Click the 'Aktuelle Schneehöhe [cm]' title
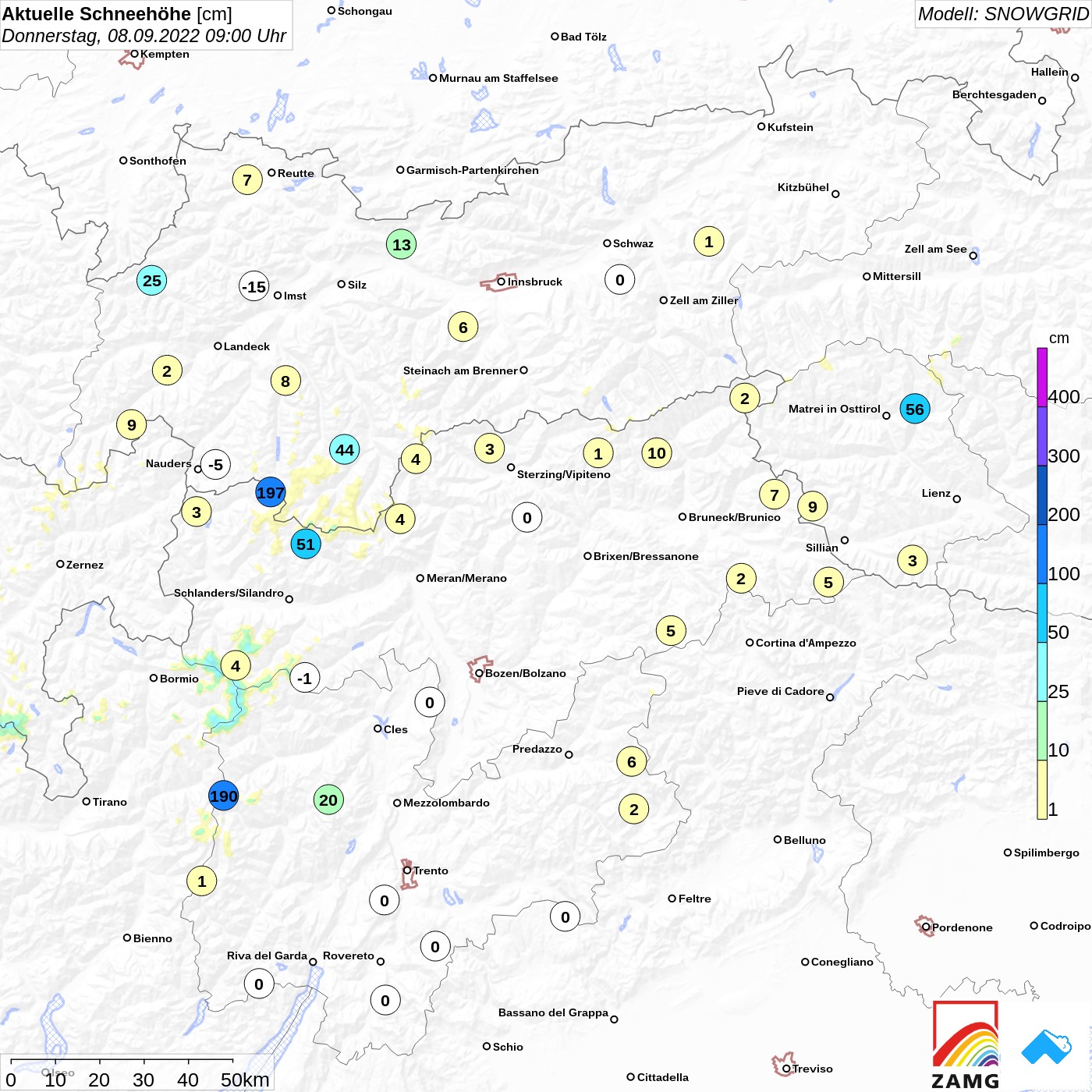This screenshot has width=1092, height=1092. (117, 14)
